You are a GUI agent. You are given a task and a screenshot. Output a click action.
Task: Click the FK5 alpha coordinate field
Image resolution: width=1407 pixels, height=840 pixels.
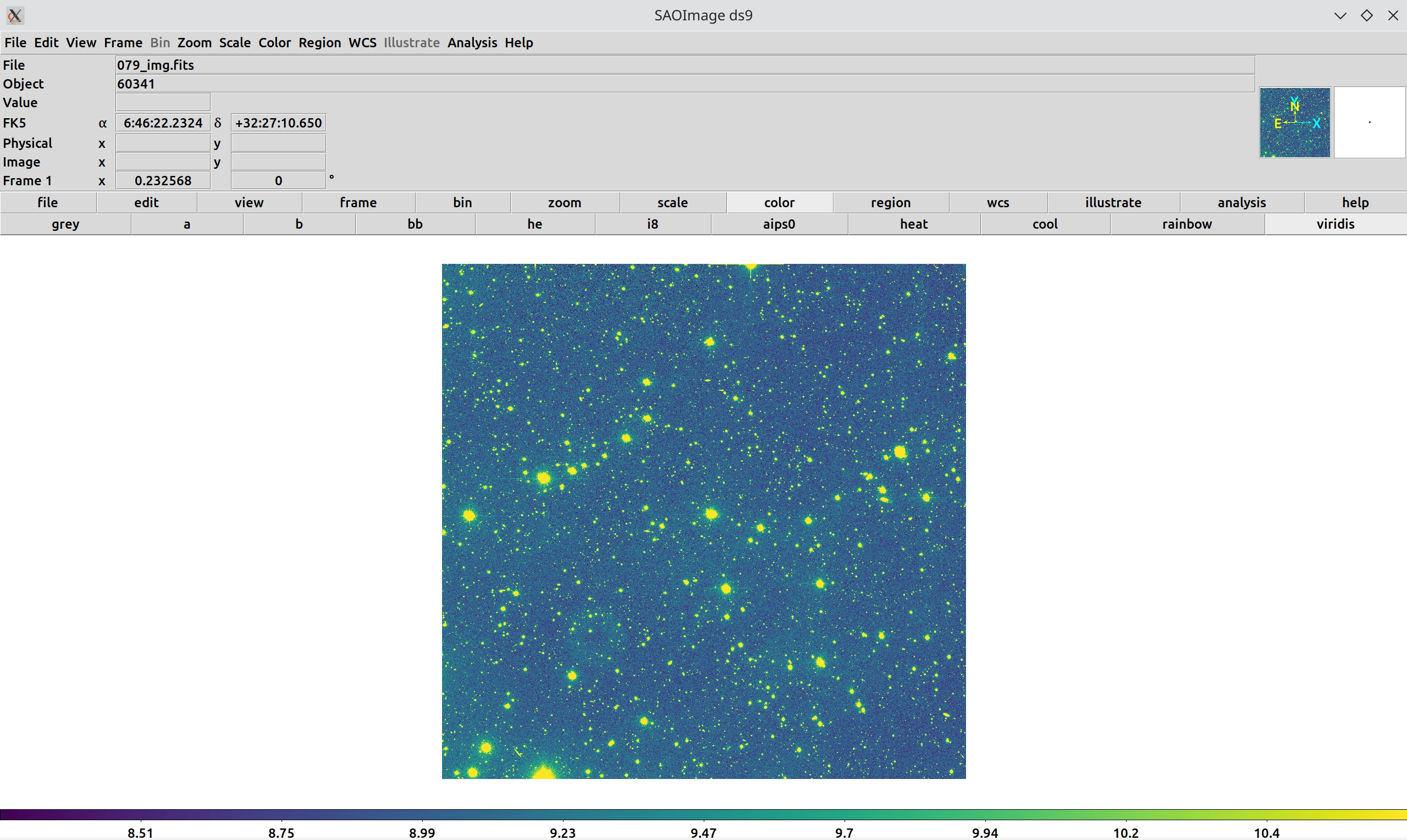click(163, 123)
